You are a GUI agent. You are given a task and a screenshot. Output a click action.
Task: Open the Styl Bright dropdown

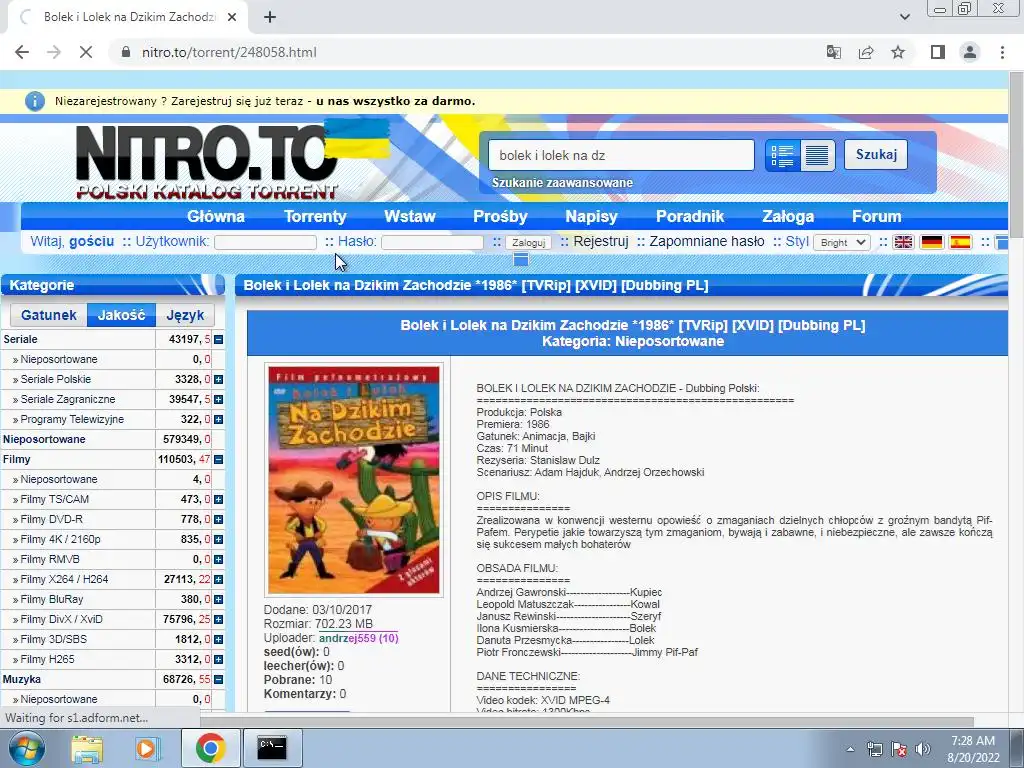click(842, 242)
